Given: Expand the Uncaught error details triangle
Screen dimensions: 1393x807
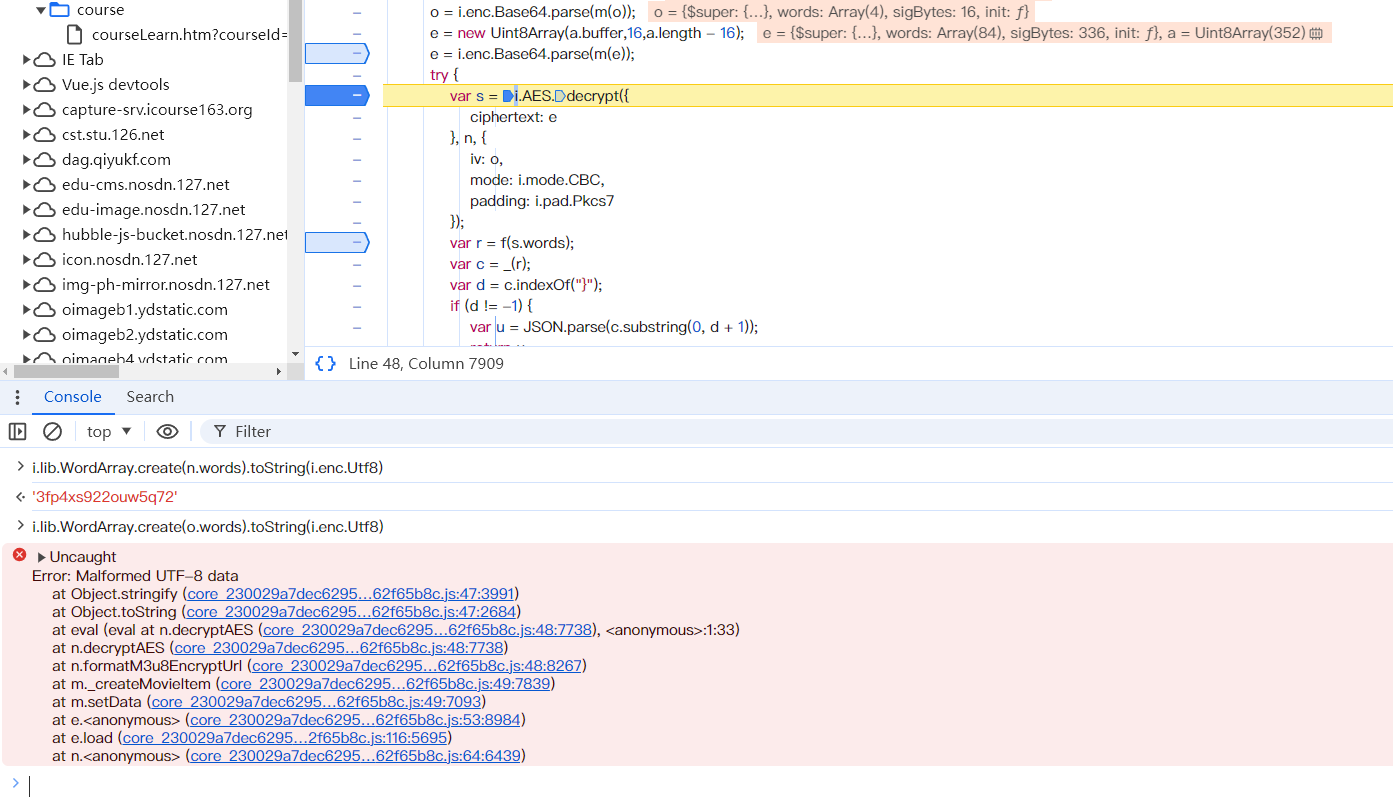Looking at the screenshot, I should (x=42, y=557).
